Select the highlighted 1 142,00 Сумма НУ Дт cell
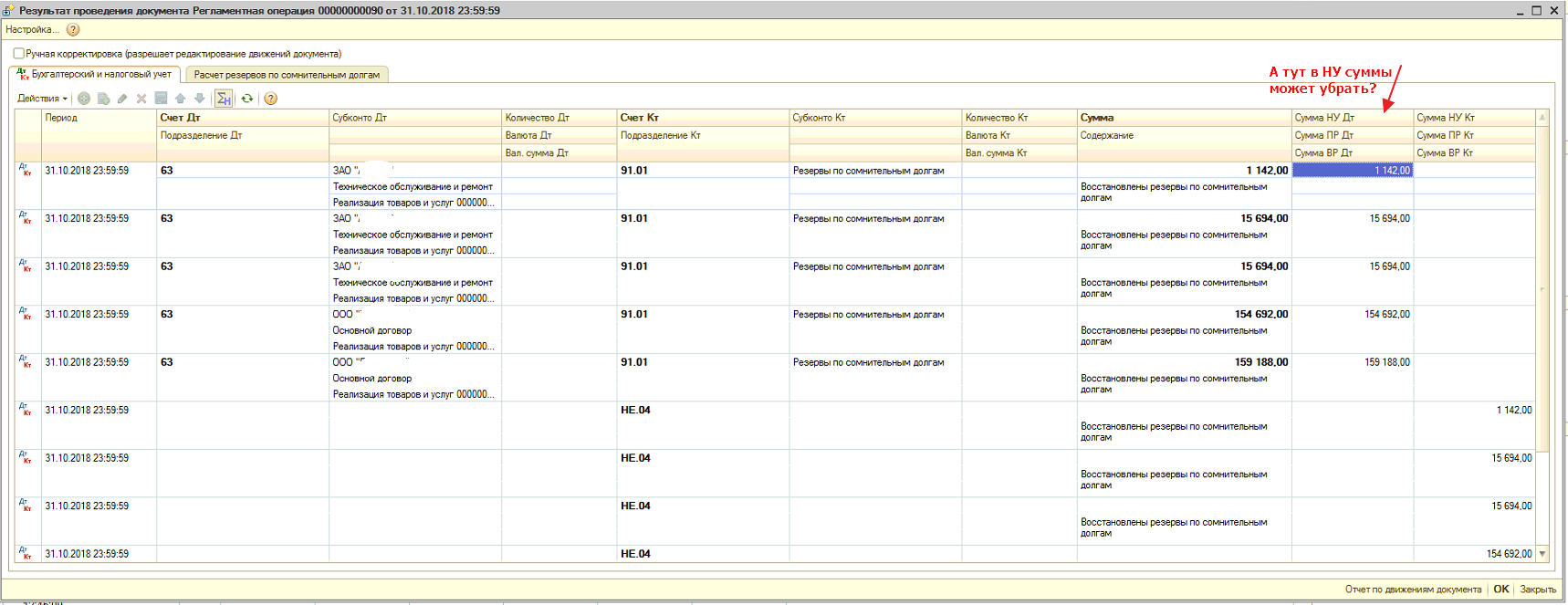Screen dimensions: 1568x605 pyautogui.click(x=1352, y=171)
